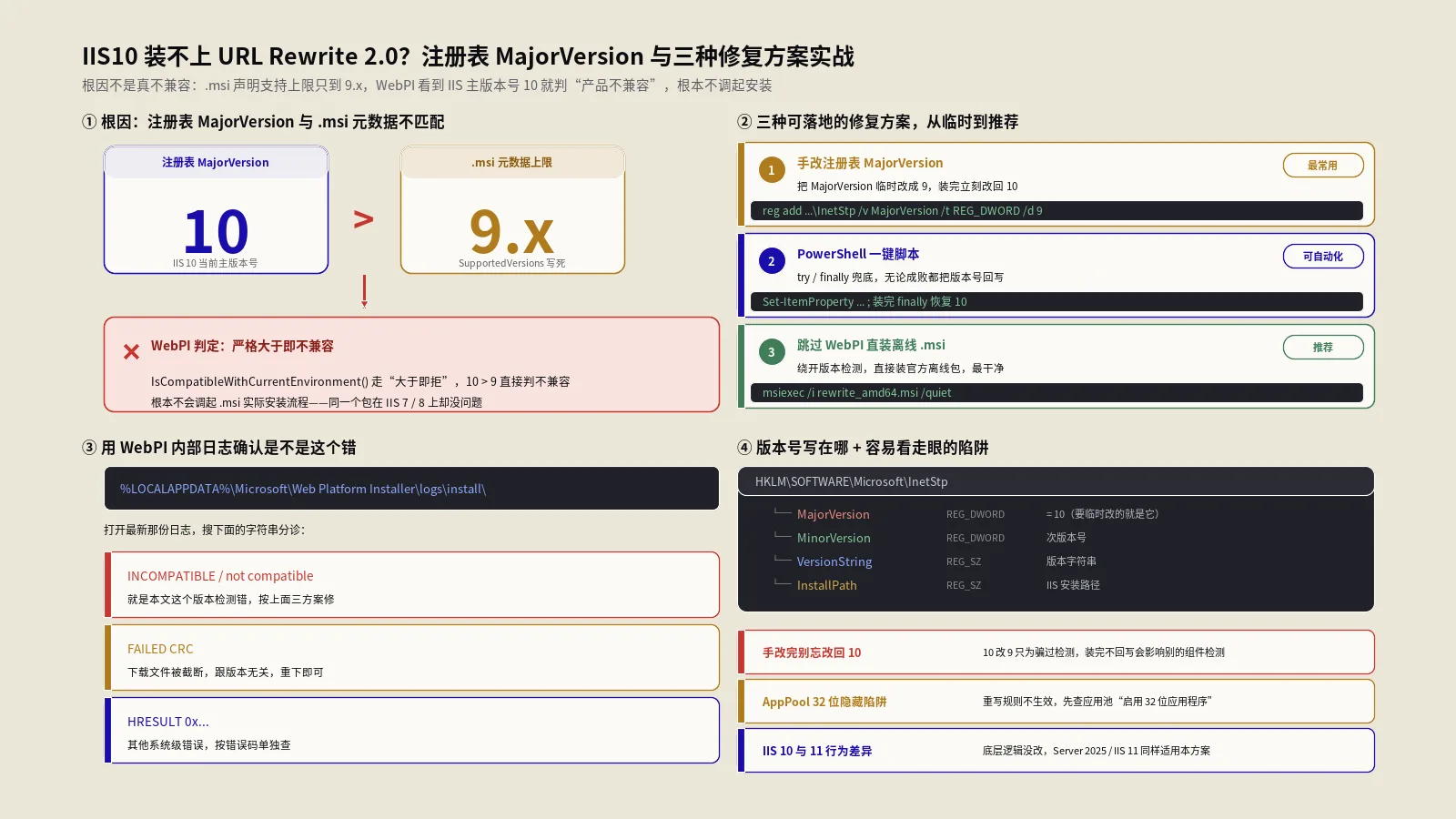Image resolution: width=1456 pixels, height=819 pixels.
Task: Click the IIS10 装不上 URL Rewrite main title
Action: pyautogui.click(x=468, y=56)
